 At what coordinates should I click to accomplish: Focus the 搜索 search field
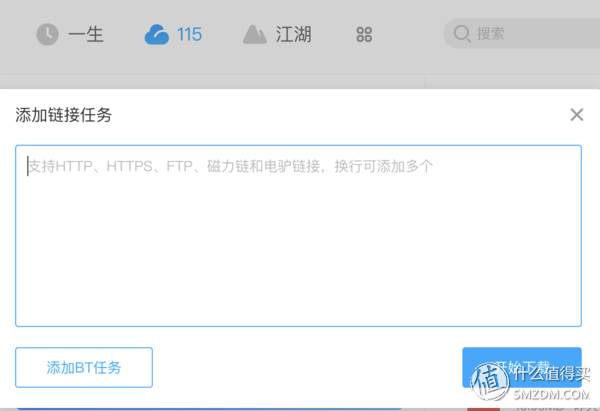tap(522, 34)
